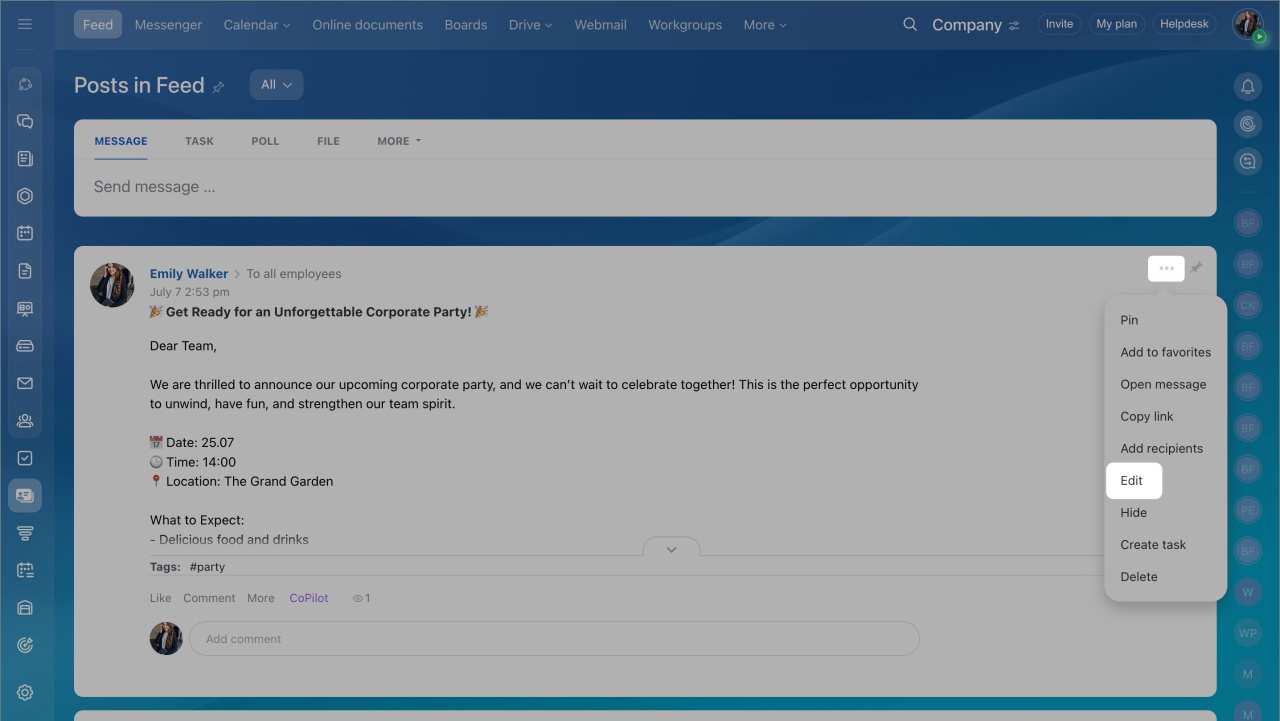Select Edit from the context menu
1280x721 pixels.
click(1132, 481)
